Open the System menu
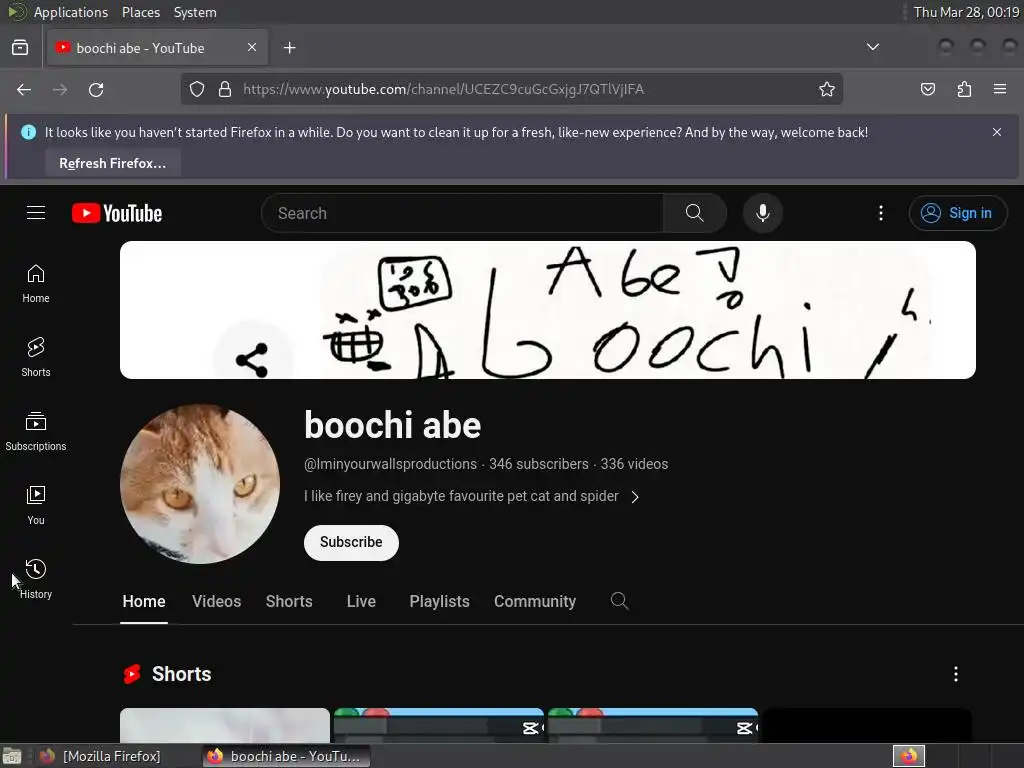This screenshot has height=768, width=1024. pyautogui.click(x=195, y=12)
